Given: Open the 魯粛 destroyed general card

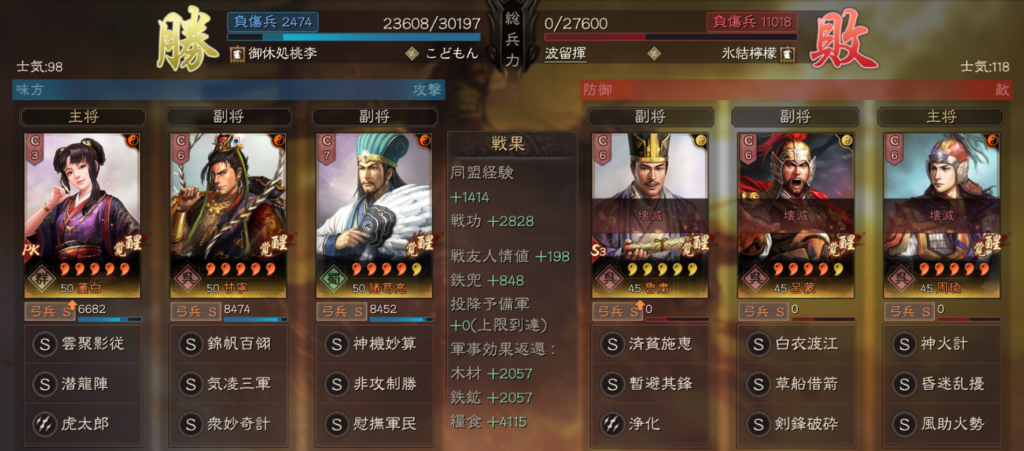Looking at the screenshot, I should [x=650, y=215].
